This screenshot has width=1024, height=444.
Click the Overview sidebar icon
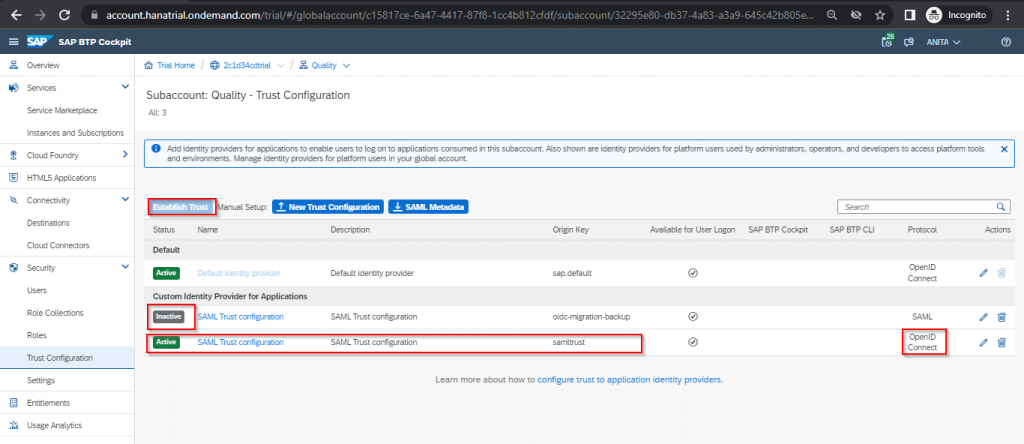(x=14, y=65)
